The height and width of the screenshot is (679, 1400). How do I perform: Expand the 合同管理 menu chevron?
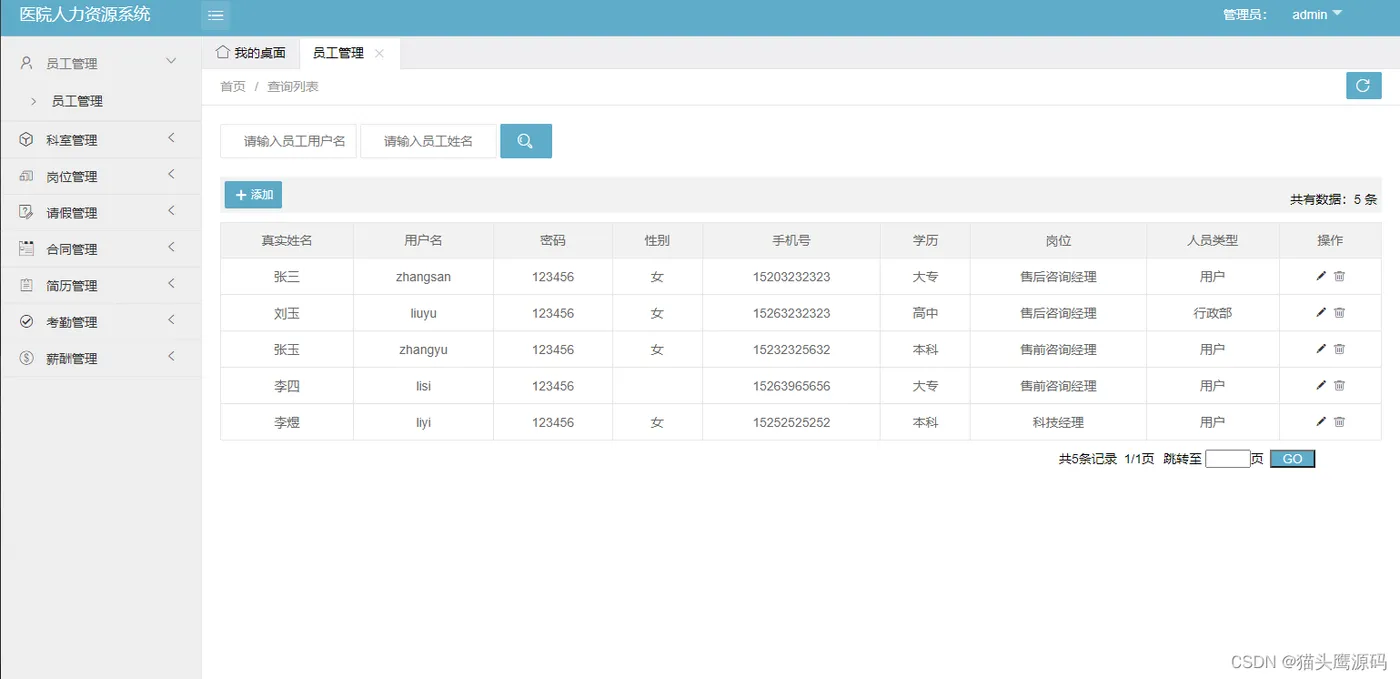point(171,247)
